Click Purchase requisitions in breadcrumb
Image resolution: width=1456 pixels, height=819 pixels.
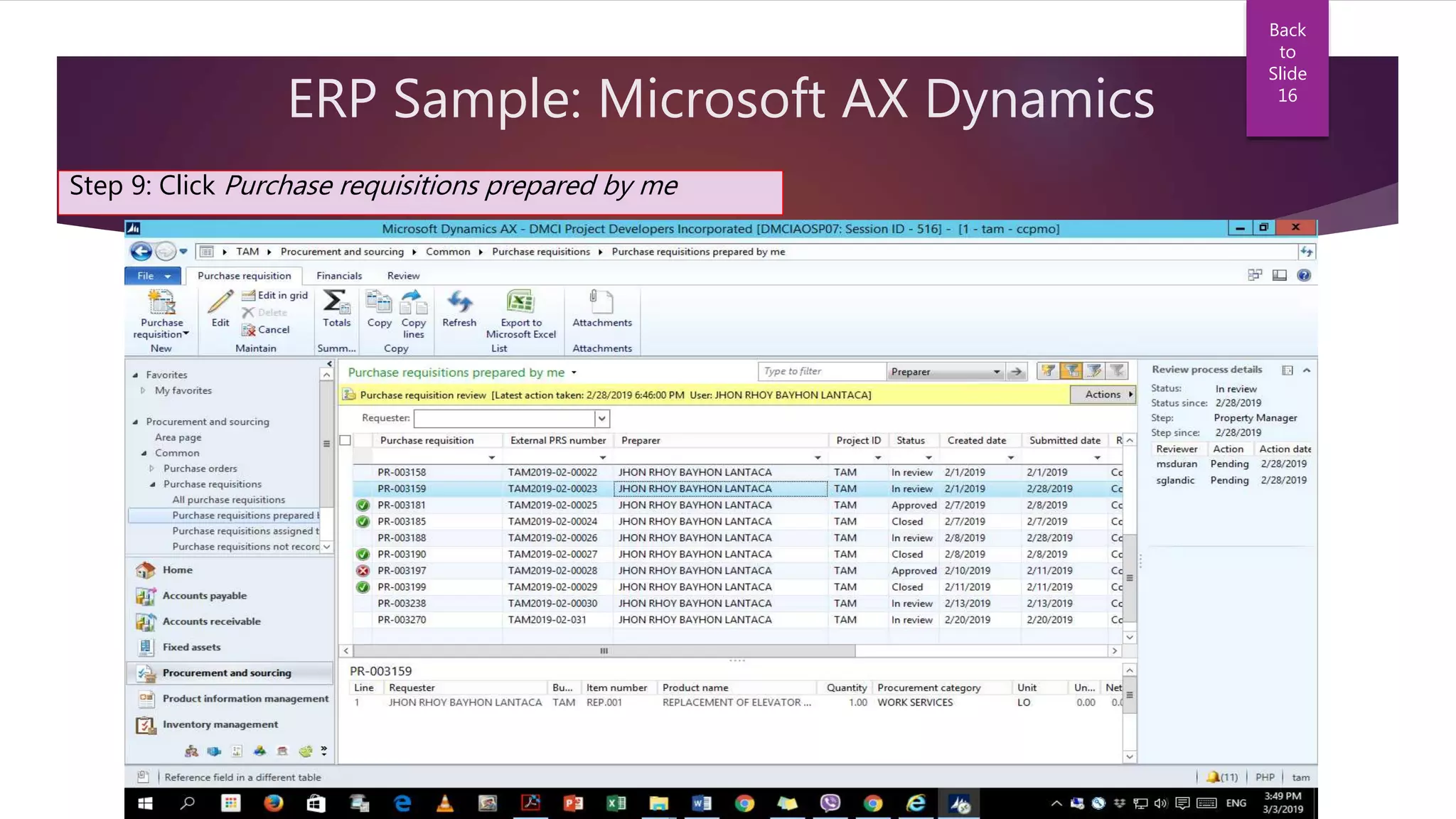(541, 252)
